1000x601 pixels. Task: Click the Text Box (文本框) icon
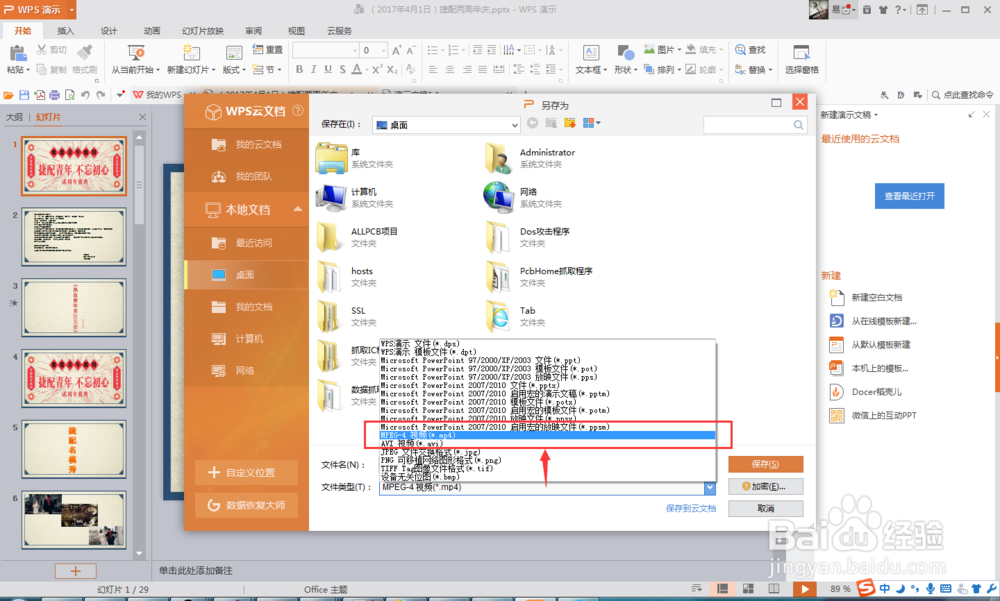click(591, 53)
